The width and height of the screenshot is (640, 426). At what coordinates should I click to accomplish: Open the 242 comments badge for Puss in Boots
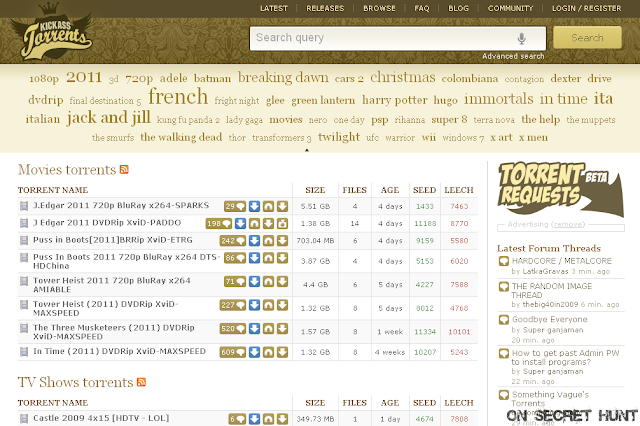[x=233, y=241]
